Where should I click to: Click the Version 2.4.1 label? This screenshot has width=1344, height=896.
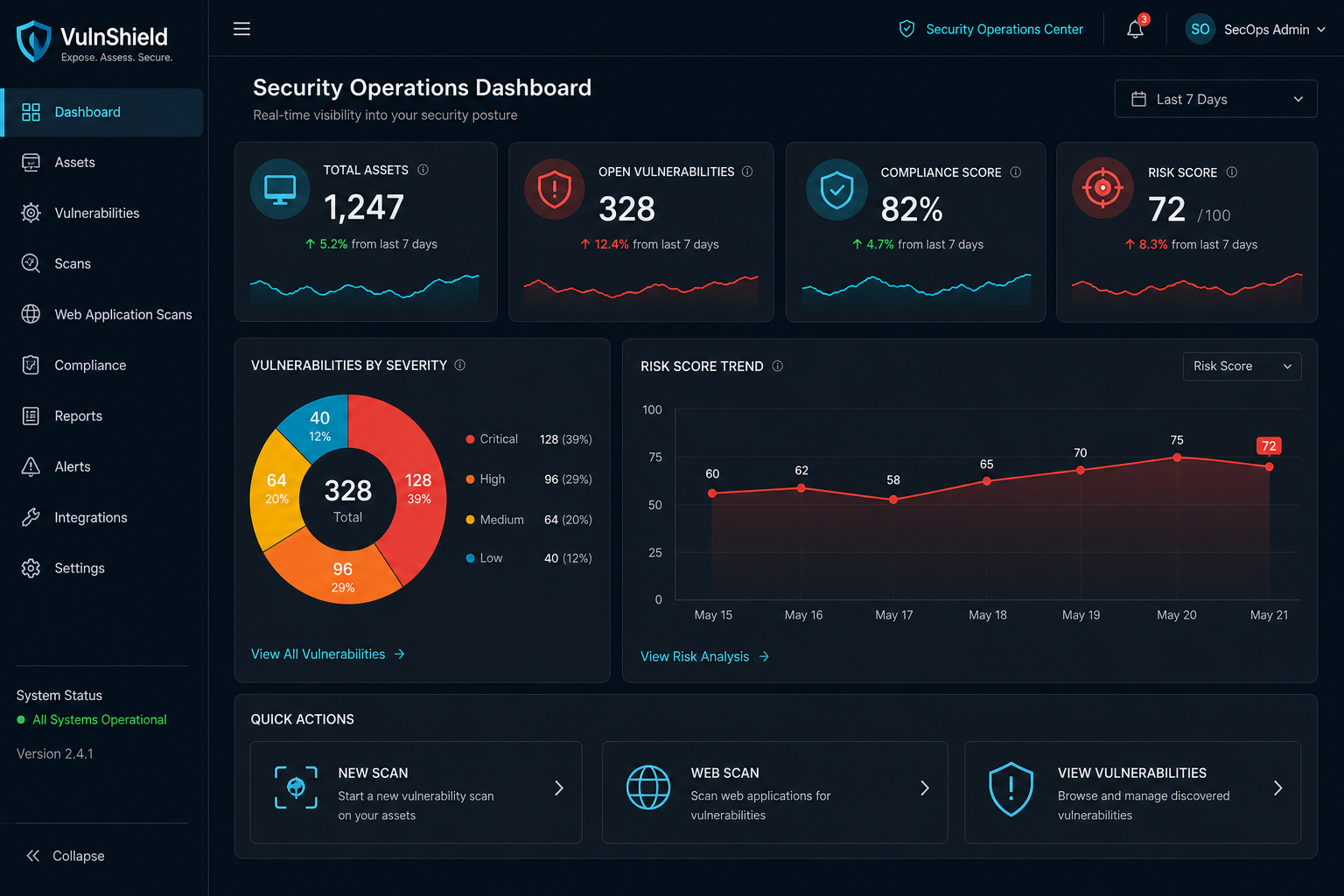pyautogui.click(x=55, y=753)
